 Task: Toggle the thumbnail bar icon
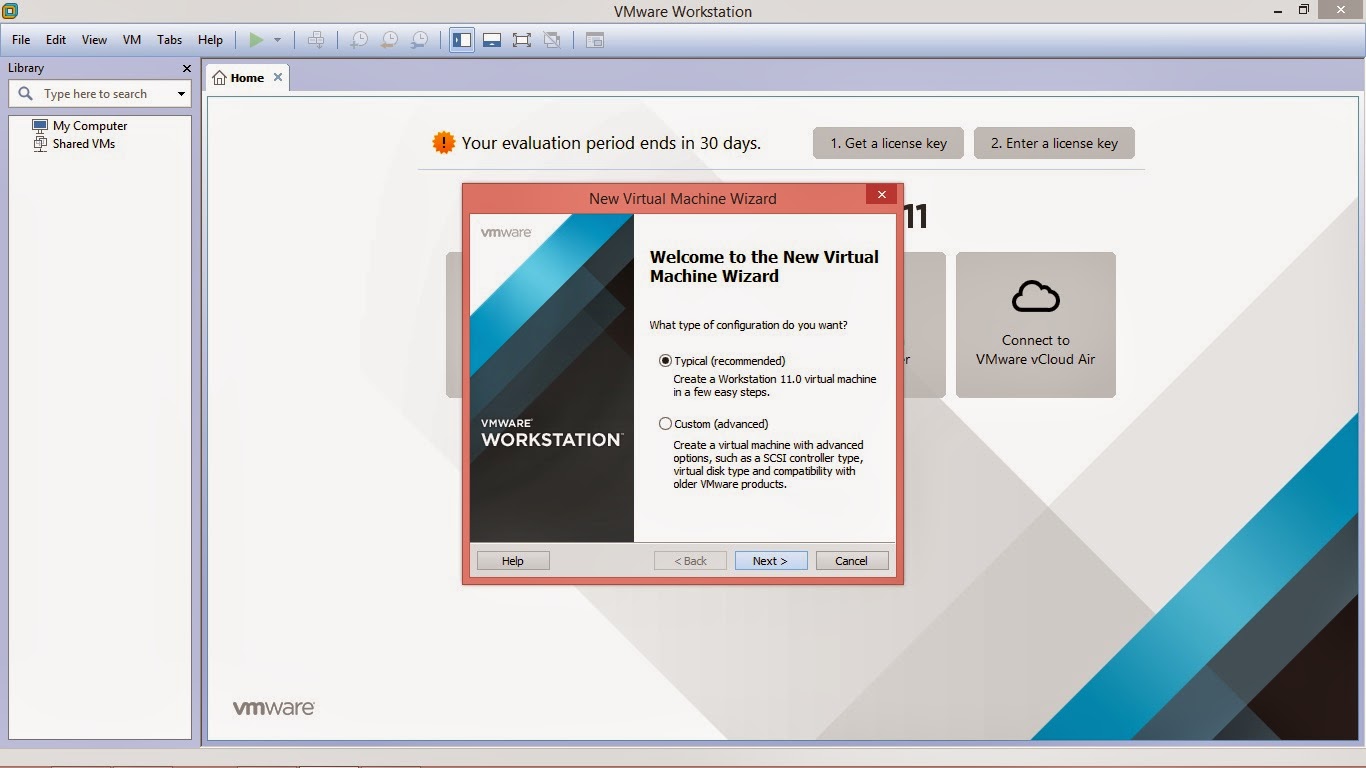tap(491, 40)
